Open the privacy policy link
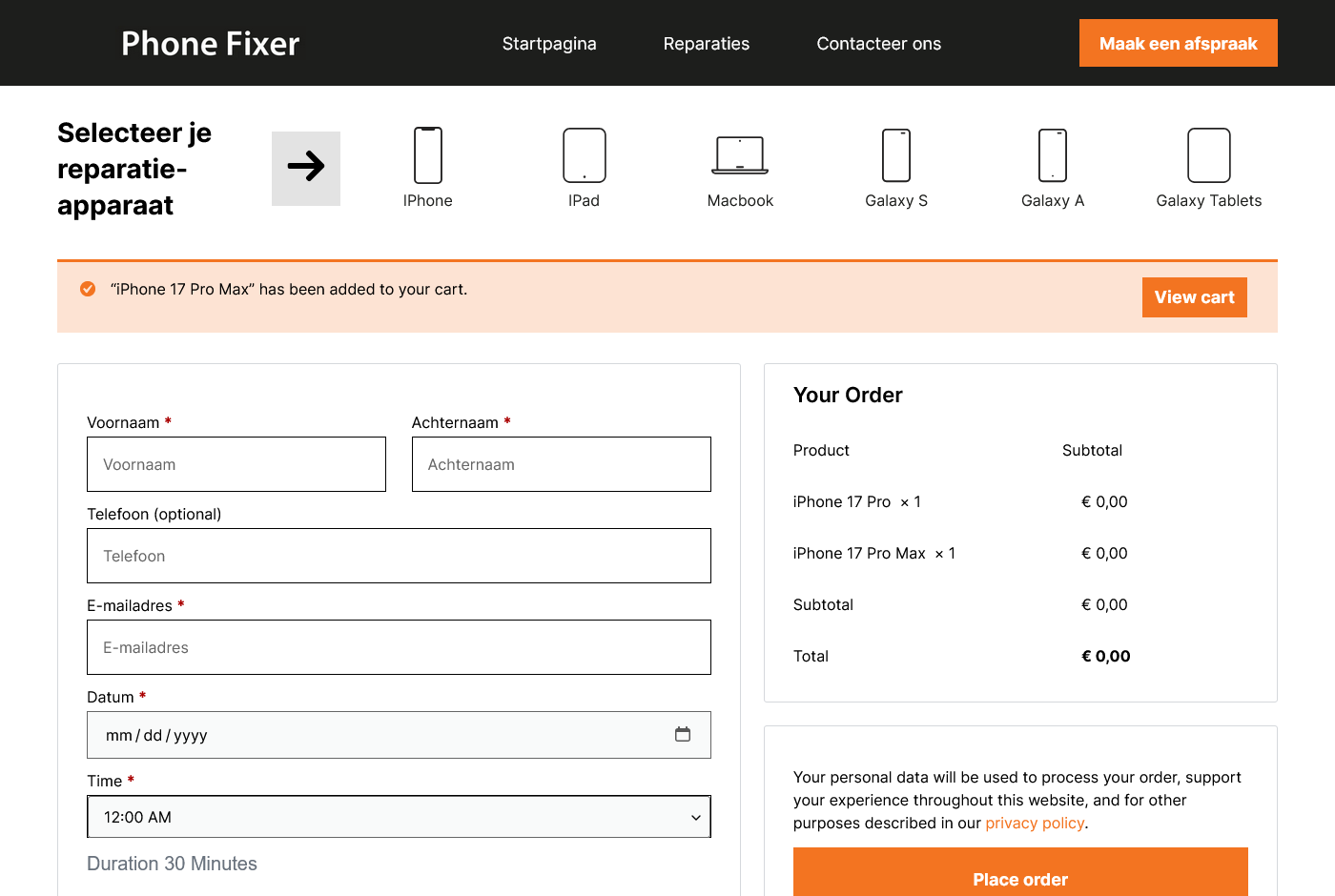The image size is (1335, 896). 1035,824
